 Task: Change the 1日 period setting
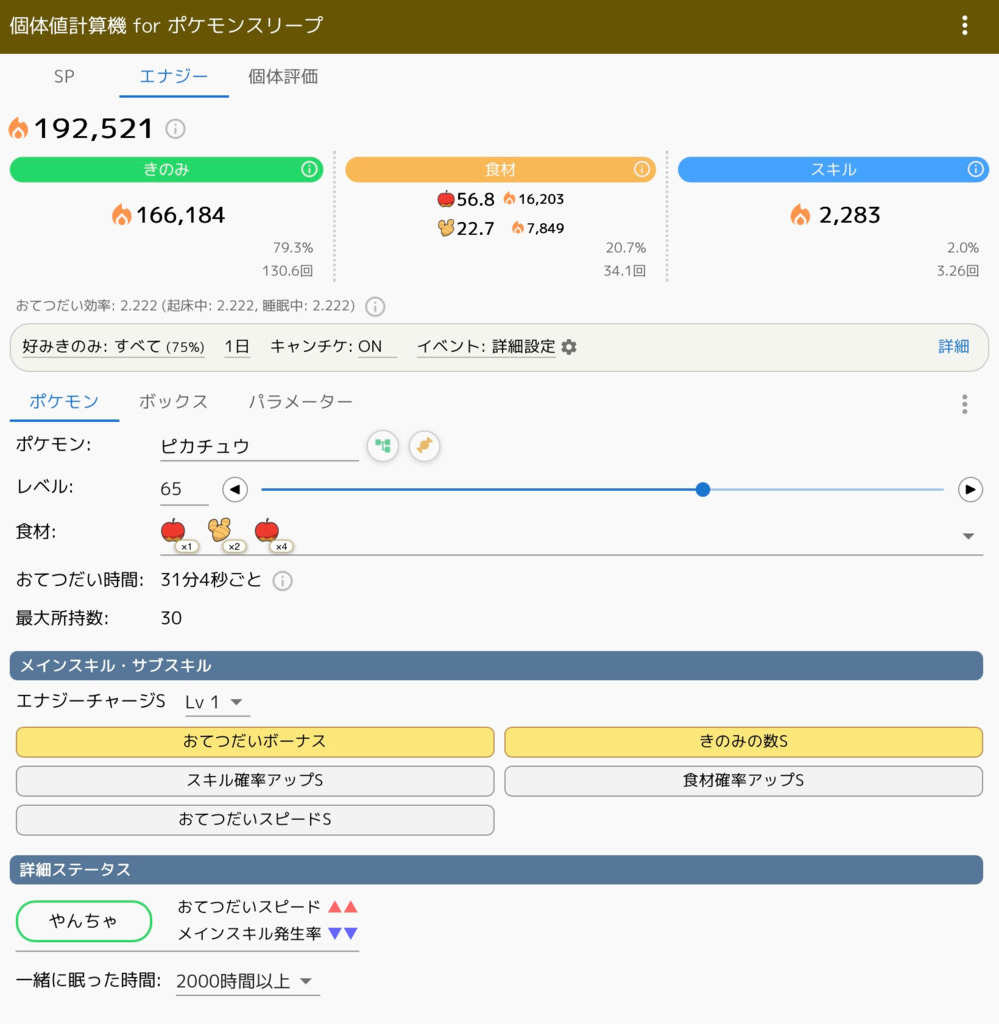[x=237, y=347]
